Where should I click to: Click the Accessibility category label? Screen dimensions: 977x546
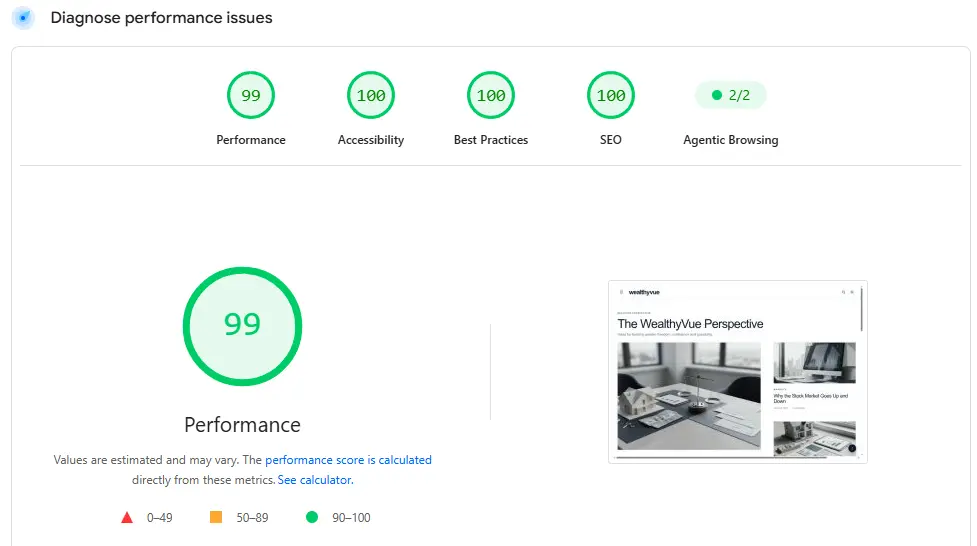pos(371,140)
